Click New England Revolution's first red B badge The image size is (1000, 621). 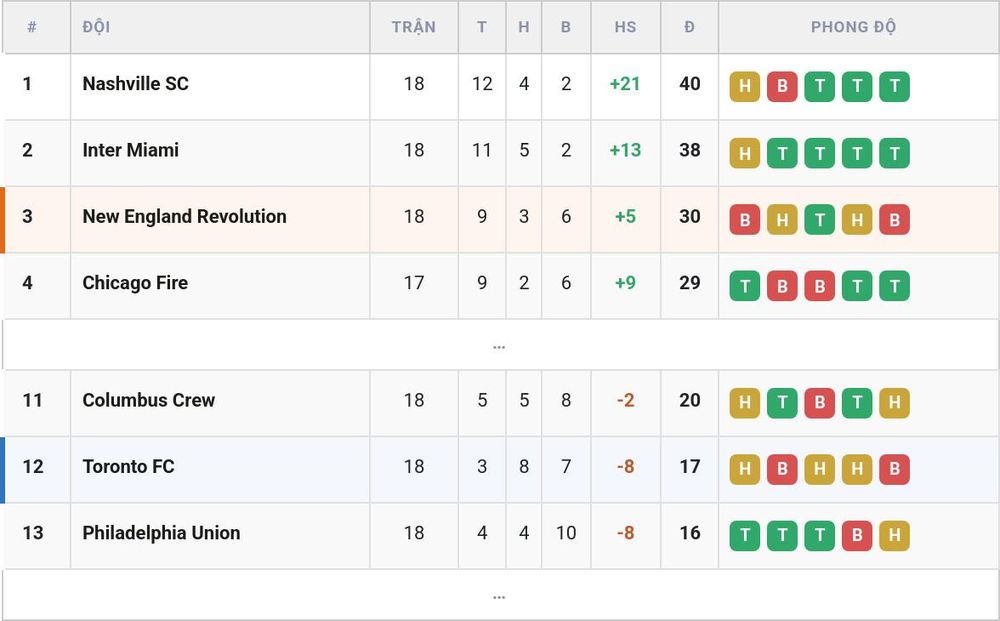[x=744, y=219]
